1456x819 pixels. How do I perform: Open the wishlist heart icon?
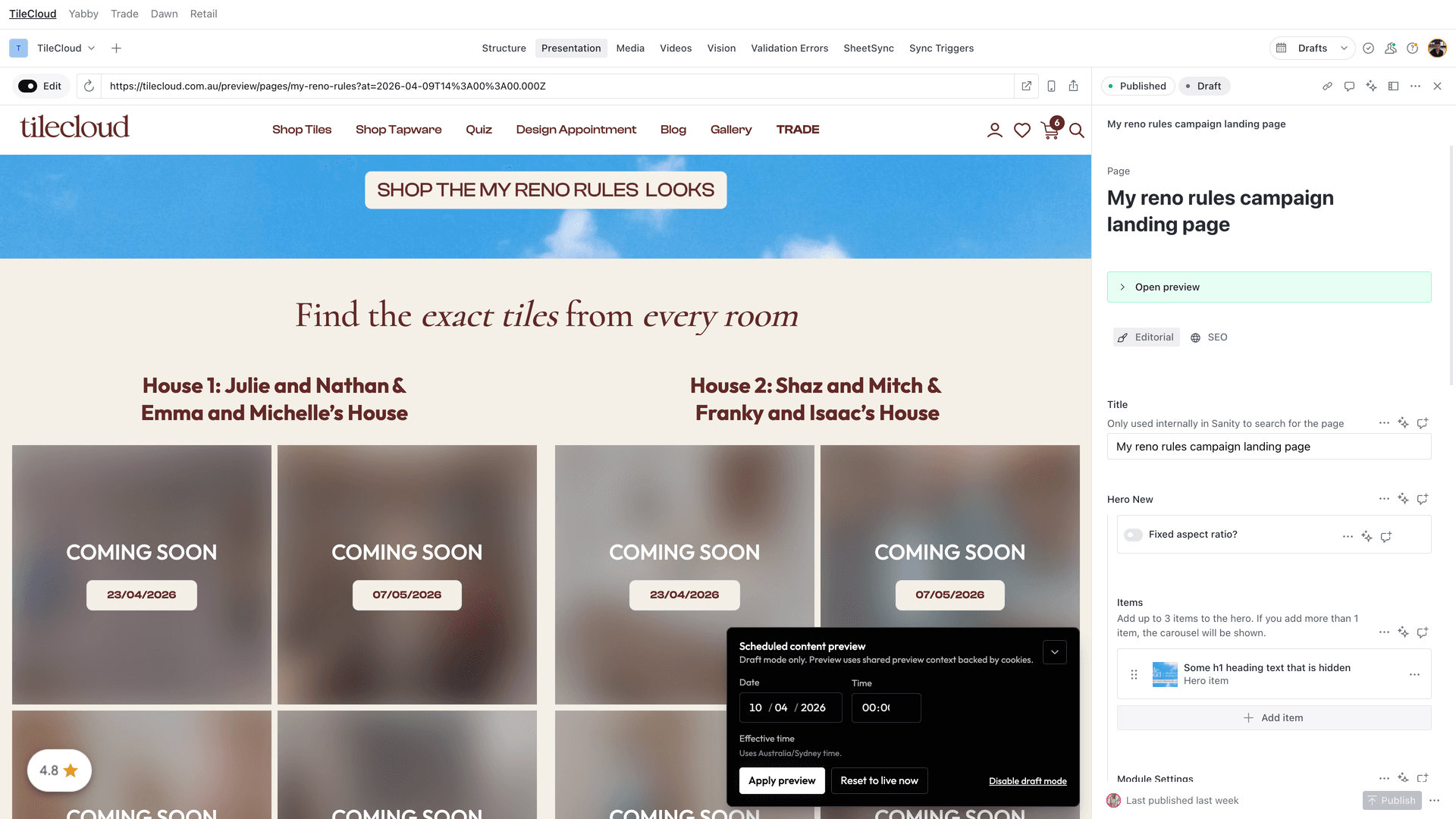(x=1021, y=130)
